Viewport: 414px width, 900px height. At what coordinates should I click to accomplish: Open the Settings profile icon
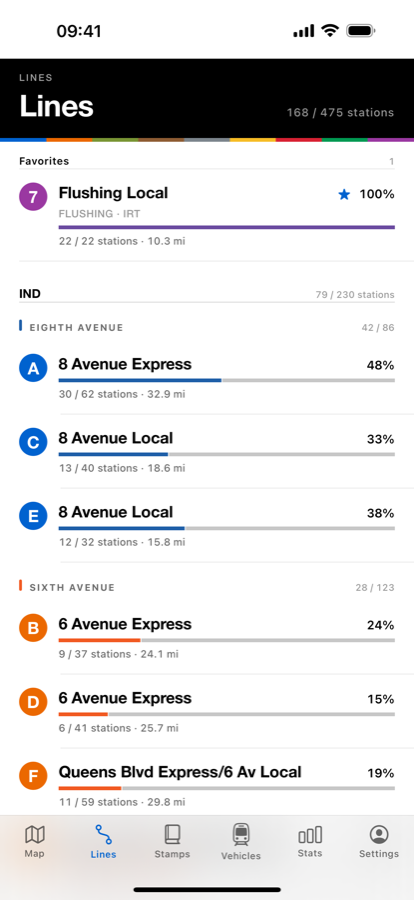379,834
